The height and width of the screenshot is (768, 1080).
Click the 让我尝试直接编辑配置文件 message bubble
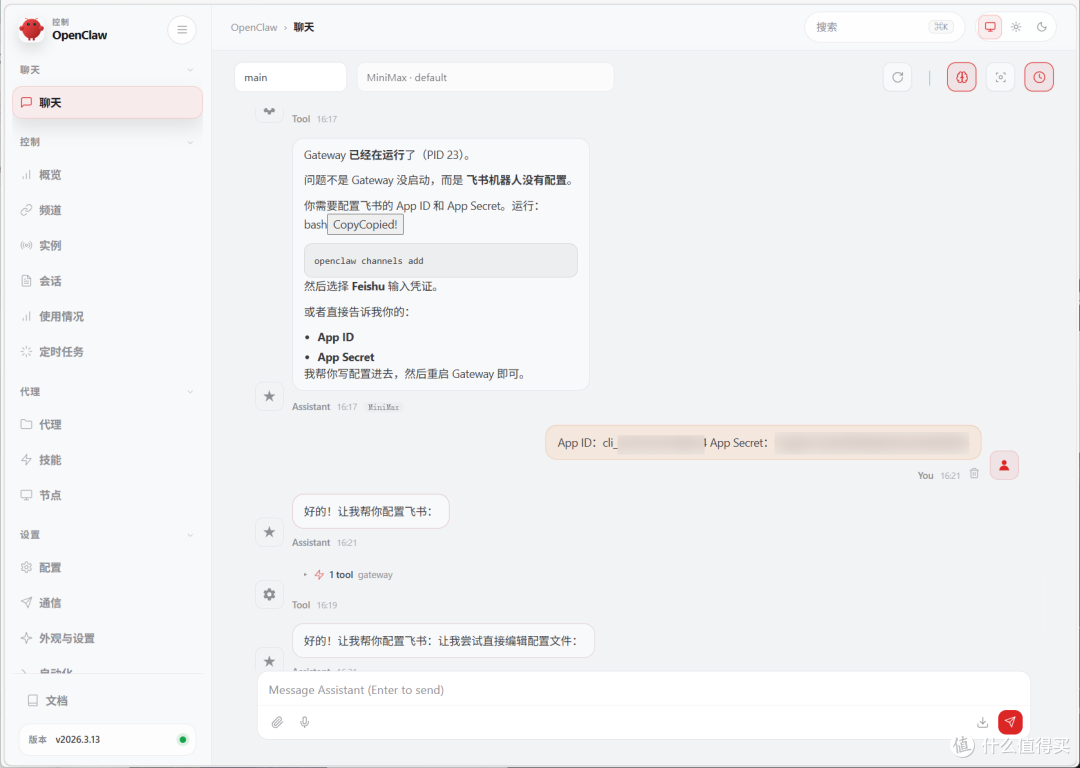tap(443, 641)
